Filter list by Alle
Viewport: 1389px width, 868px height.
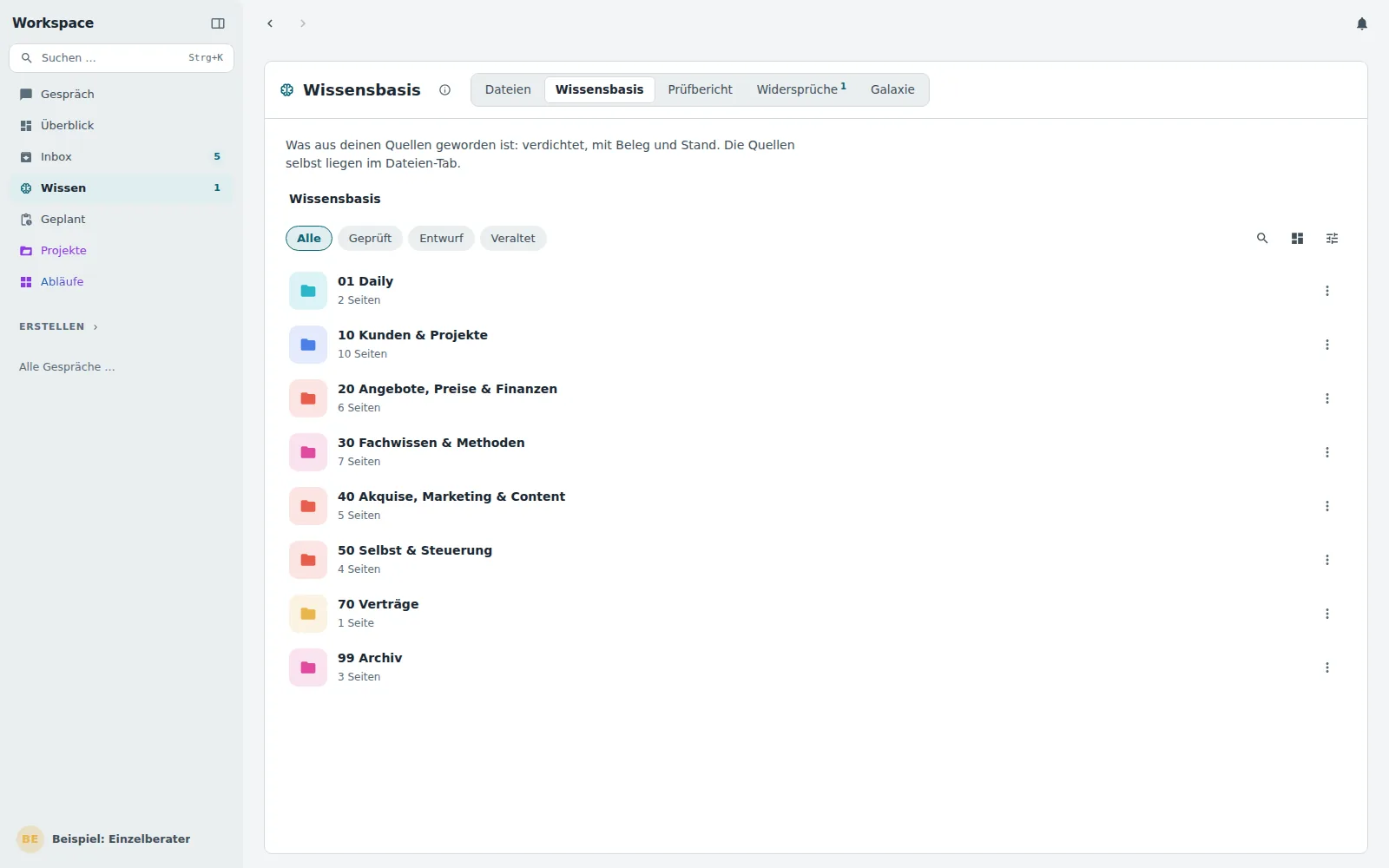click(309, 239)
